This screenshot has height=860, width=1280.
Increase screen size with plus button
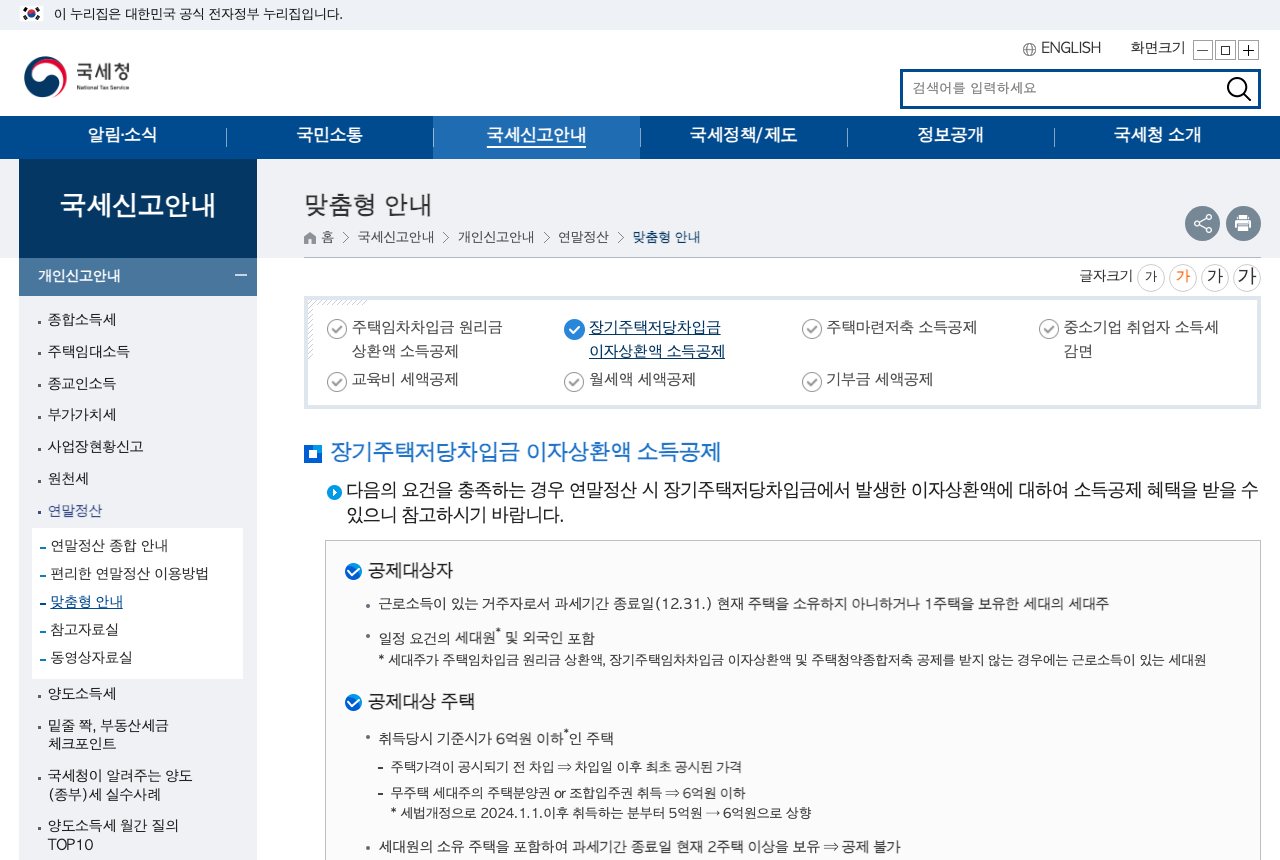[1248, 50]
